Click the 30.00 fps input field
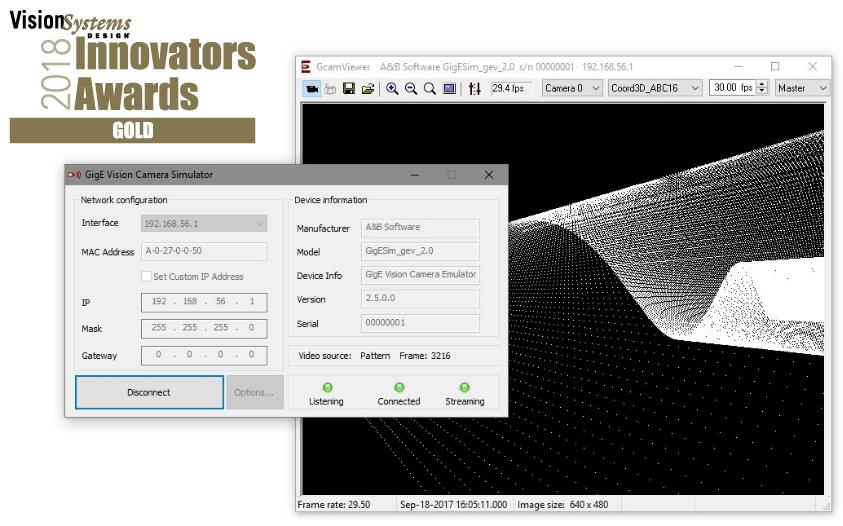This screenshot has width=843, height=526. 733,88
